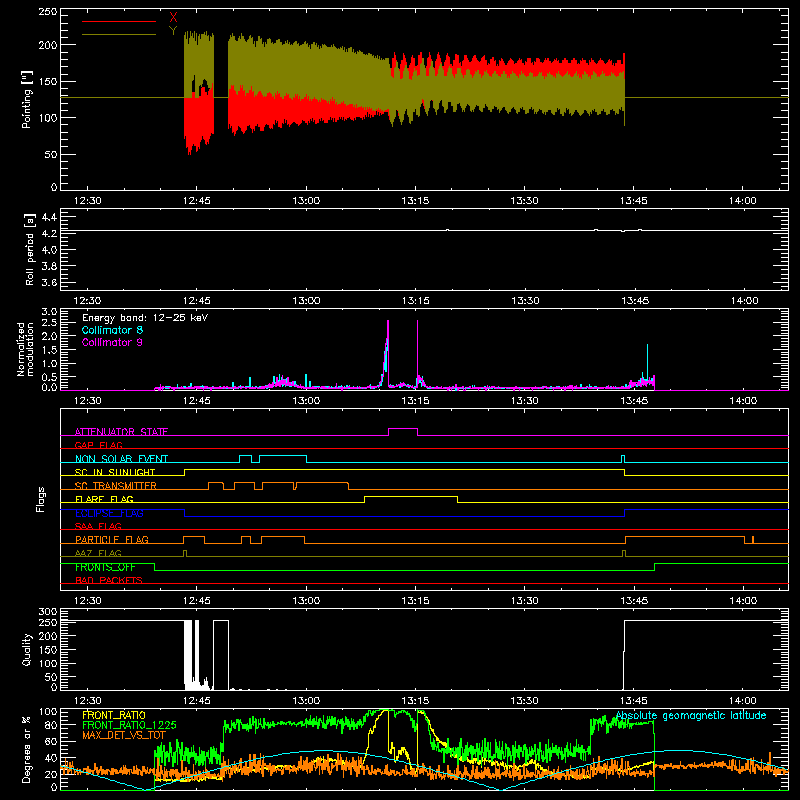Click the 4.0 tick on Roll period axis
The width and height of the screenshot is (800, 800).
click(49, 250)
